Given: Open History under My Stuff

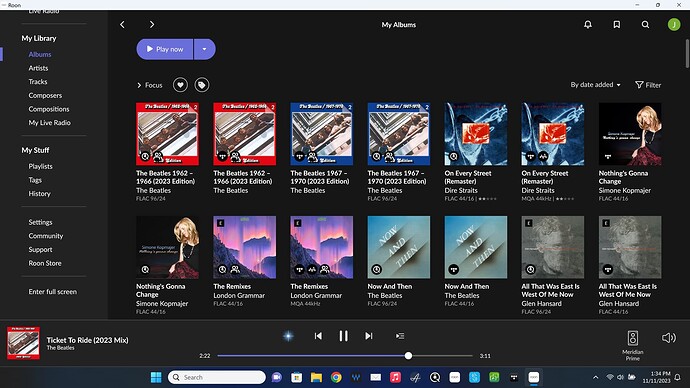Looking at the screenshot, I should pos(40,194).
